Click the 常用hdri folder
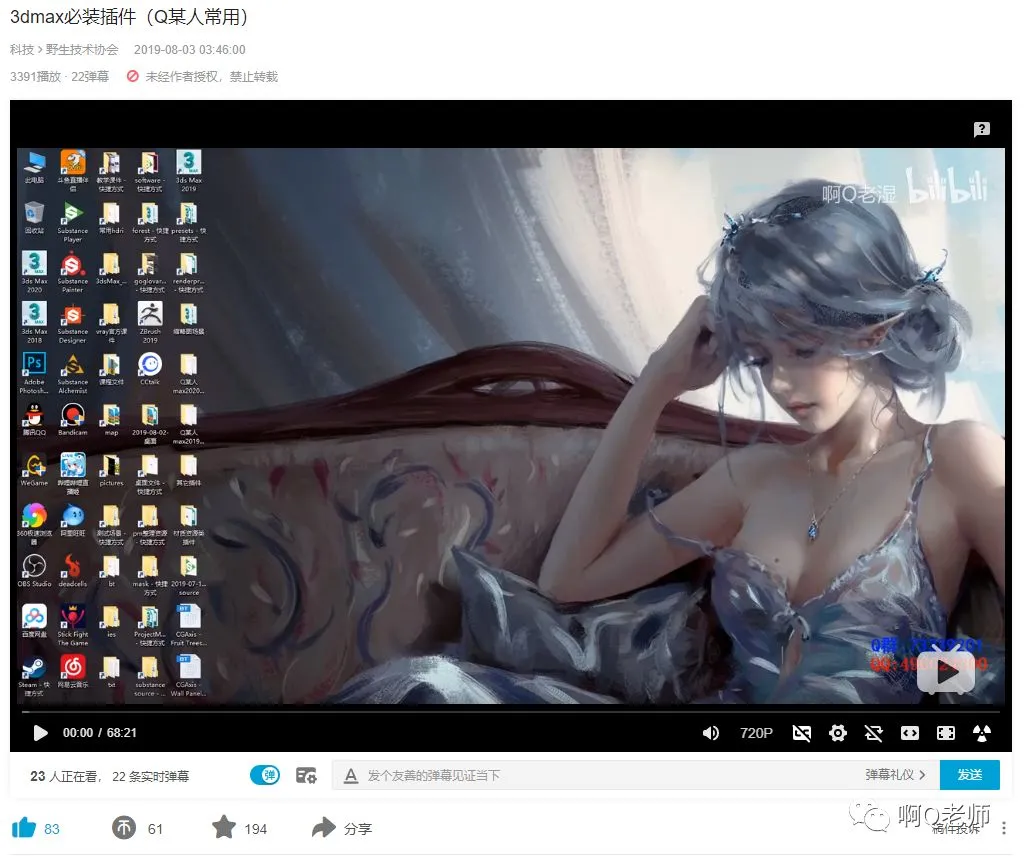 111,217
